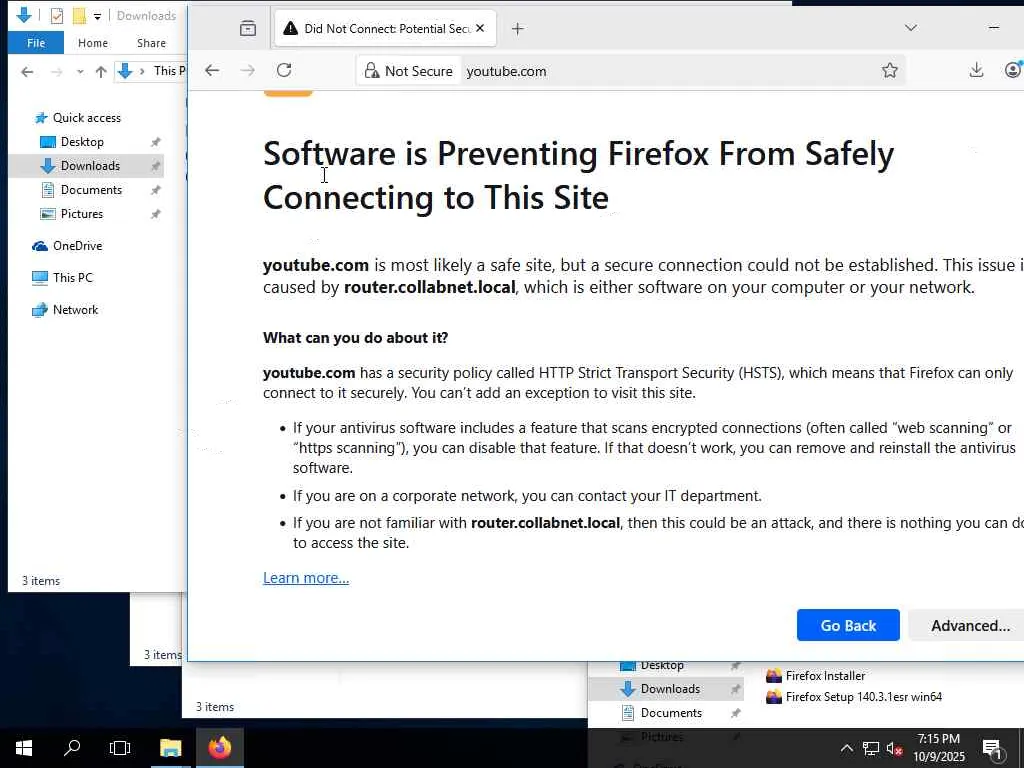Click Explorer up one level arrow

(x=101, y=72)
